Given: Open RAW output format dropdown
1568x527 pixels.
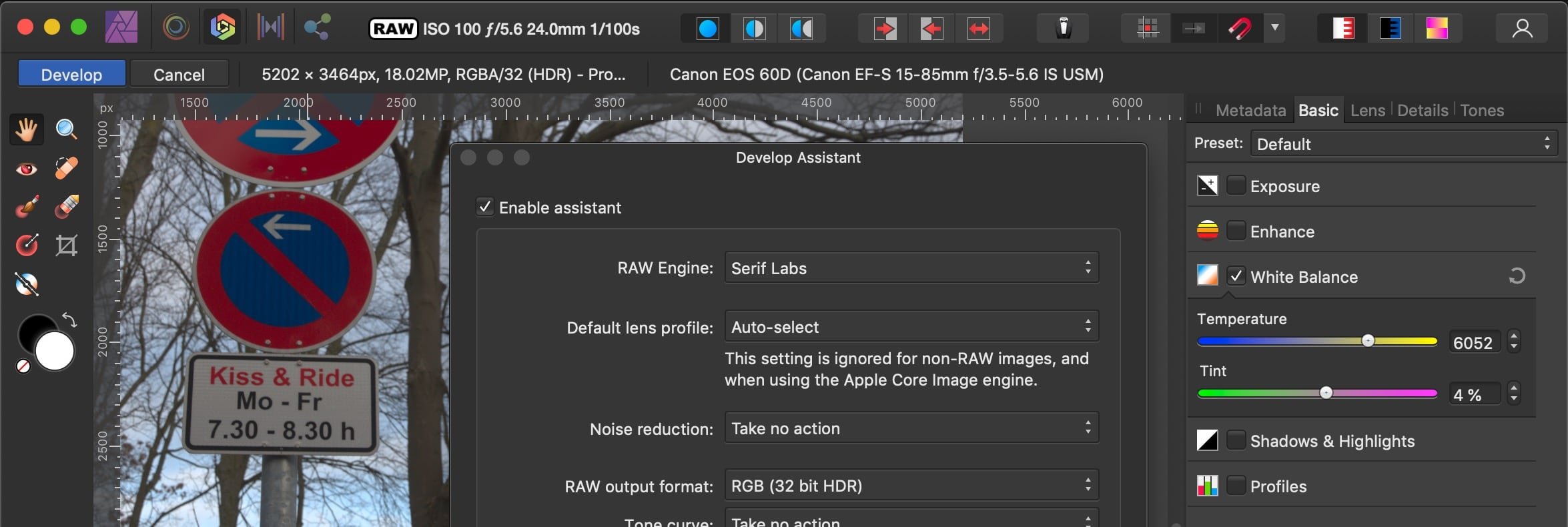Looking at the screenshot, I should (911, 485).
